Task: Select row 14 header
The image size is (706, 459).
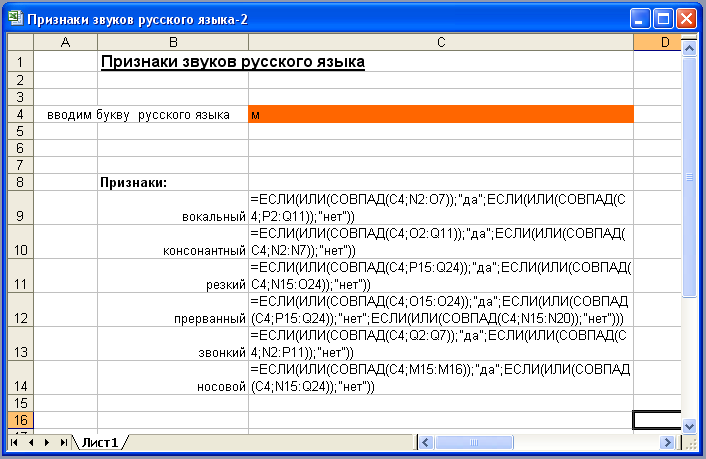Action: pyautogui.click(x=20, y=378)
